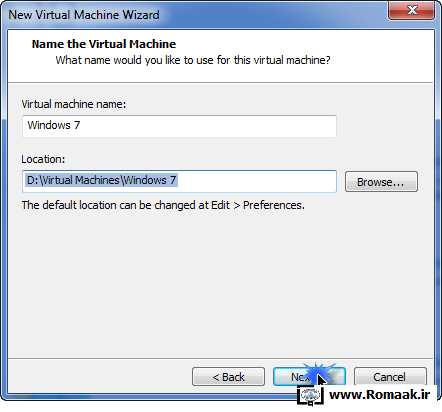Click empty gray area of dialog body
442x412 pixels.
pyautogui.click(x=220, y=283)
